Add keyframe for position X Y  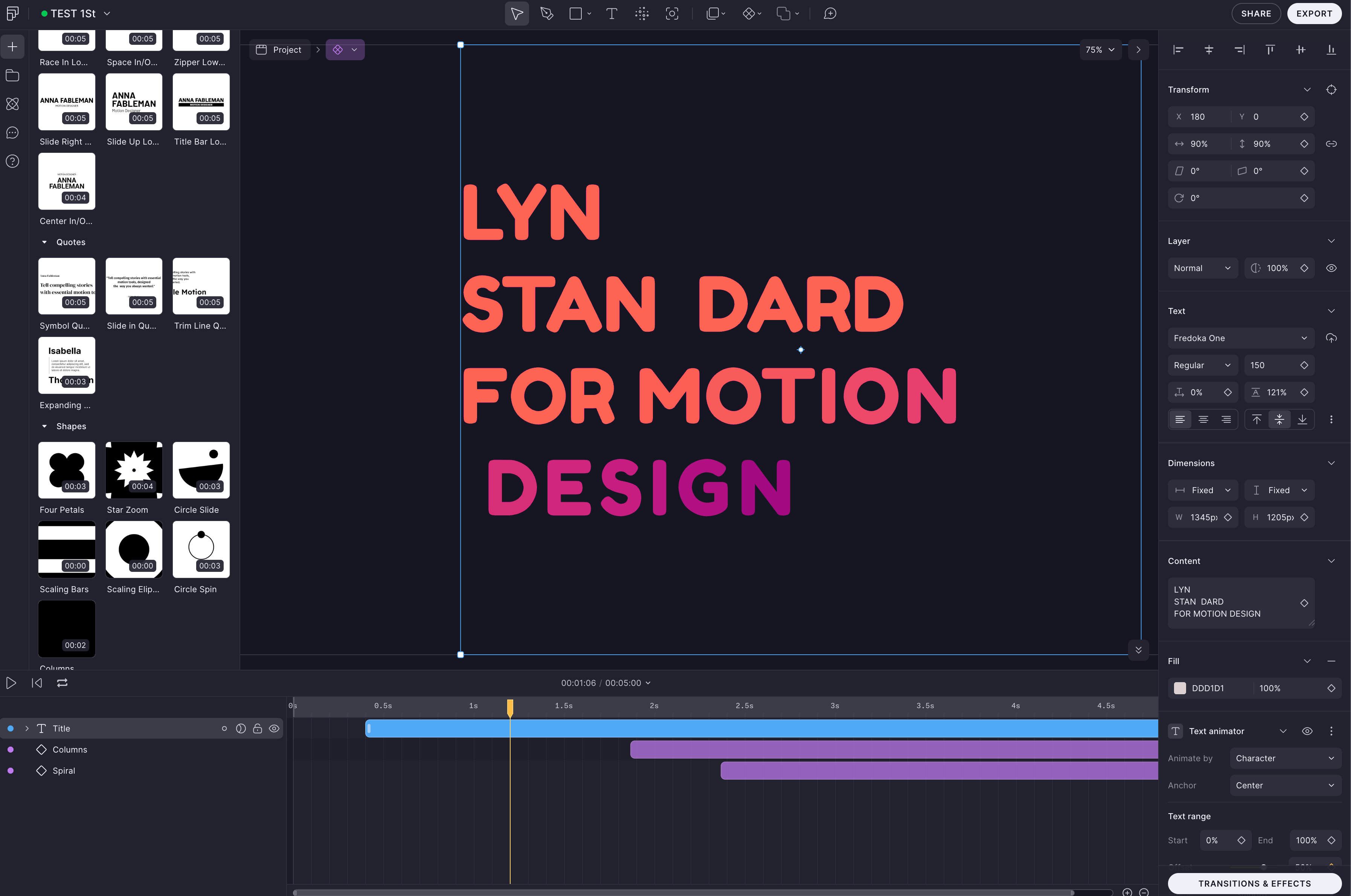pyautogui.click(x=1304, y=117)
